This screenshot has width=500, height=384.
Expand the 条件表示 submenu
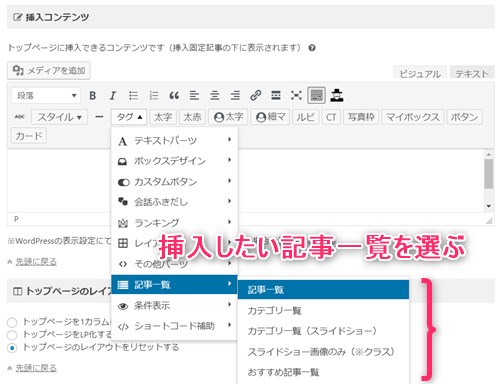pyautogui.click(x=174, y=305)
